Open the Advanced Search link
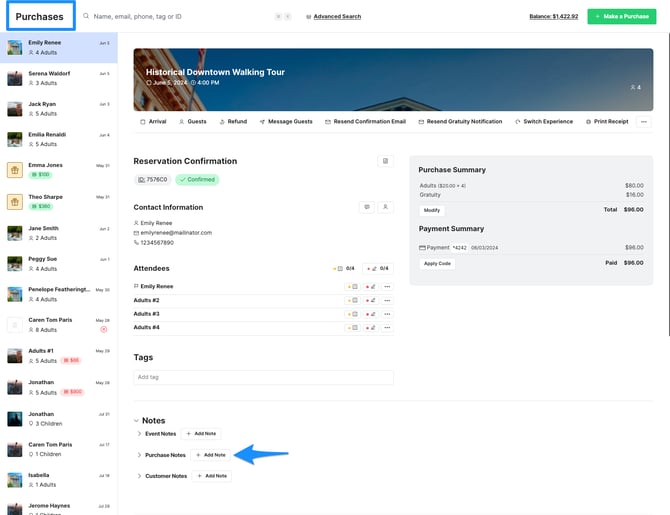 (337, 17)
